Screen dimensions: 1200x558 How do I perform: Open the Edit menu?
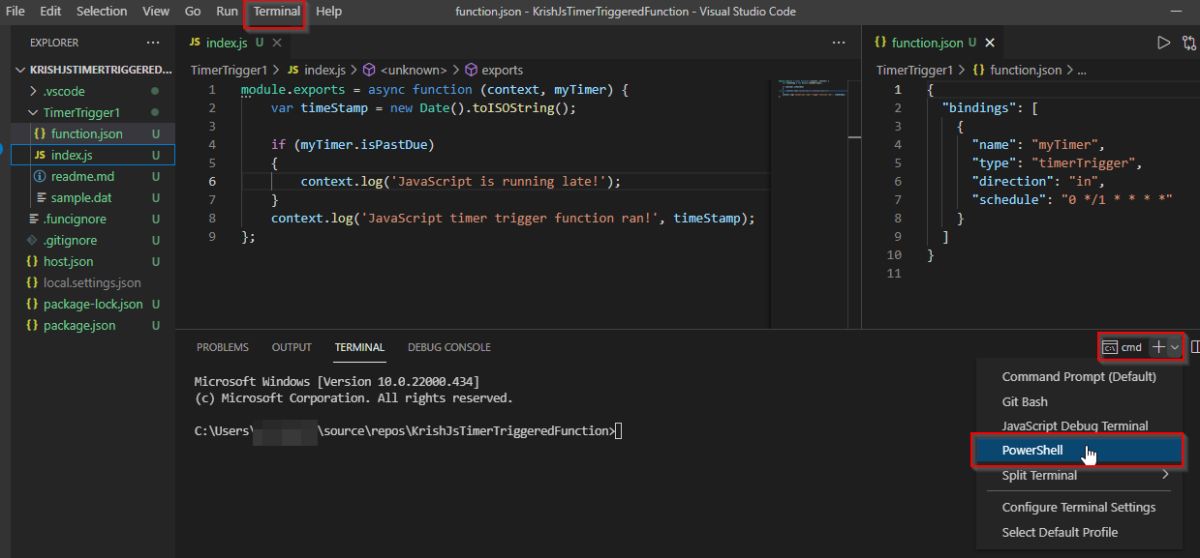pos(50,11)
